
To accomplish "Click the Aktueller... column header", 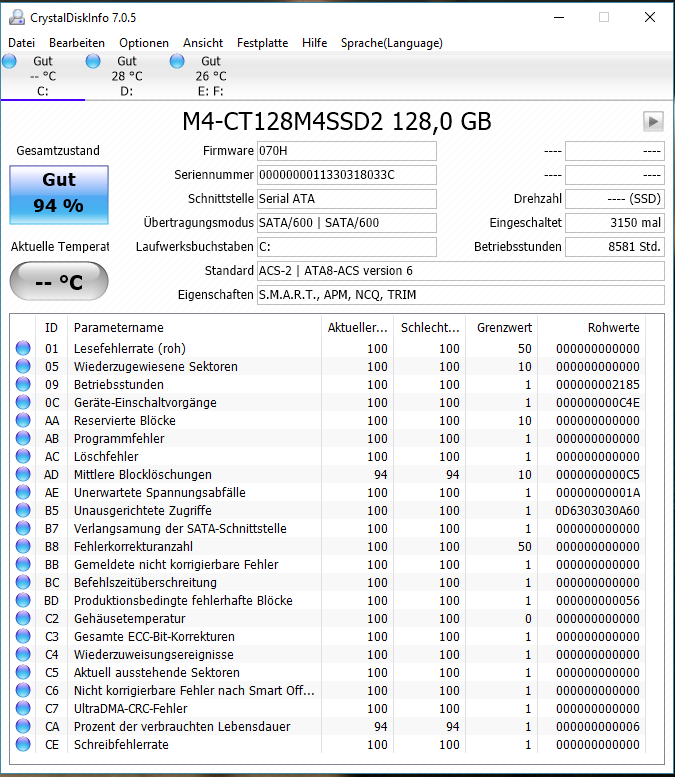I will pos(357,328).
